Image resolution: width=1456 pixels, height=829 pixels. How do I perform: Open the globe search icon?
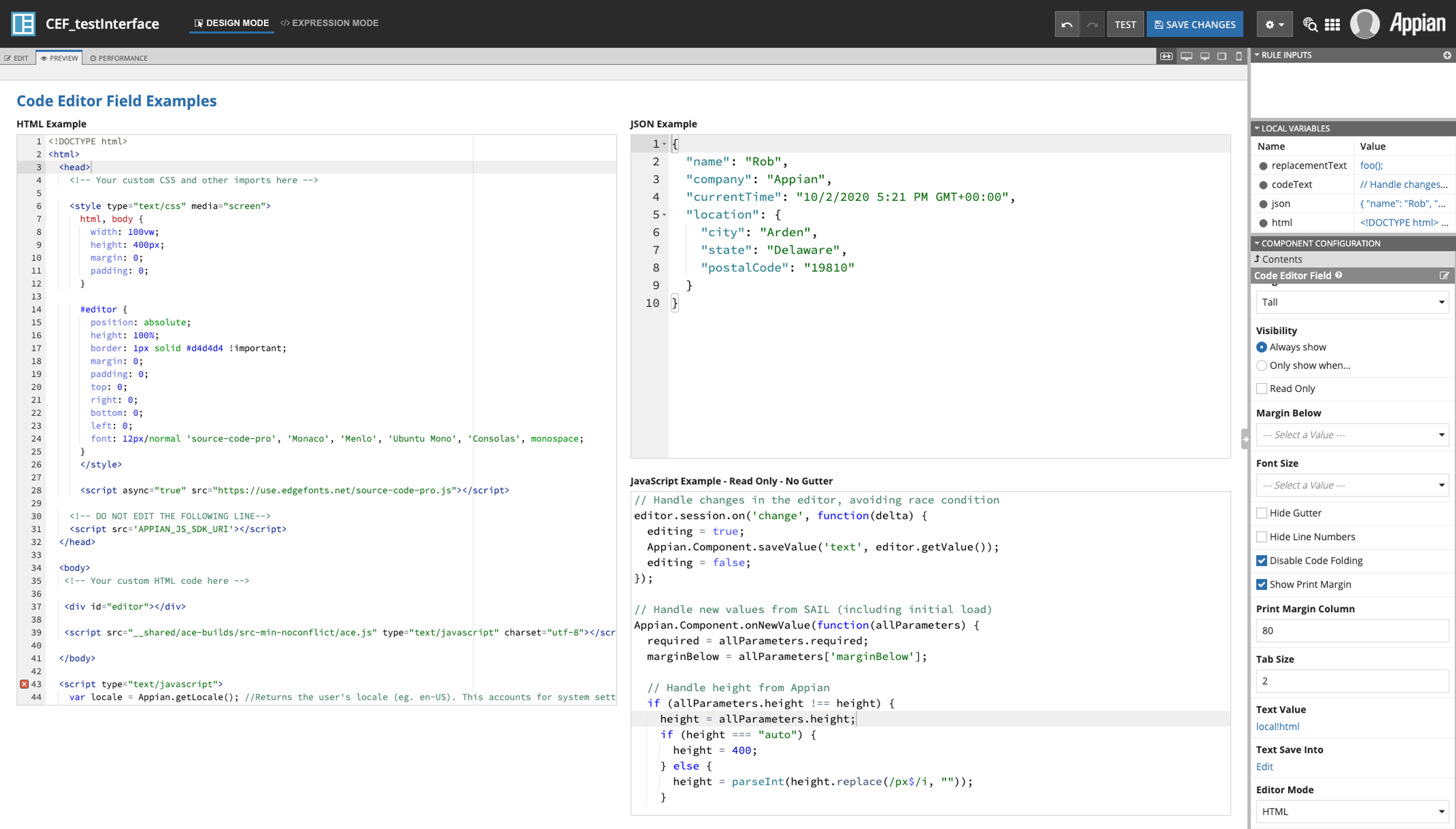pyautogui.click(x=1310, y=25)
